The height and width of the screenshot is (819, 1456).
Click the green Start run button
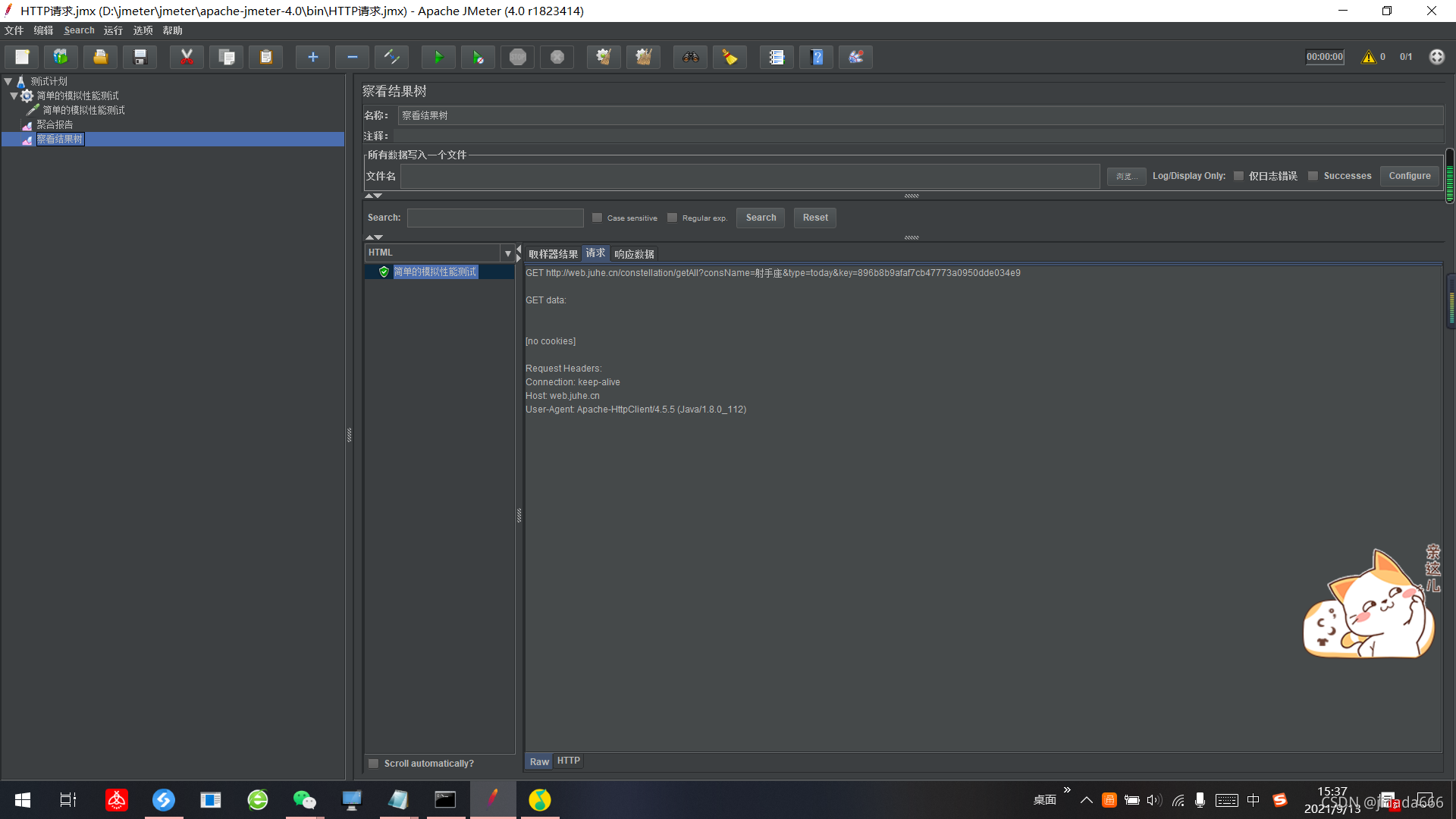point(438,57)
